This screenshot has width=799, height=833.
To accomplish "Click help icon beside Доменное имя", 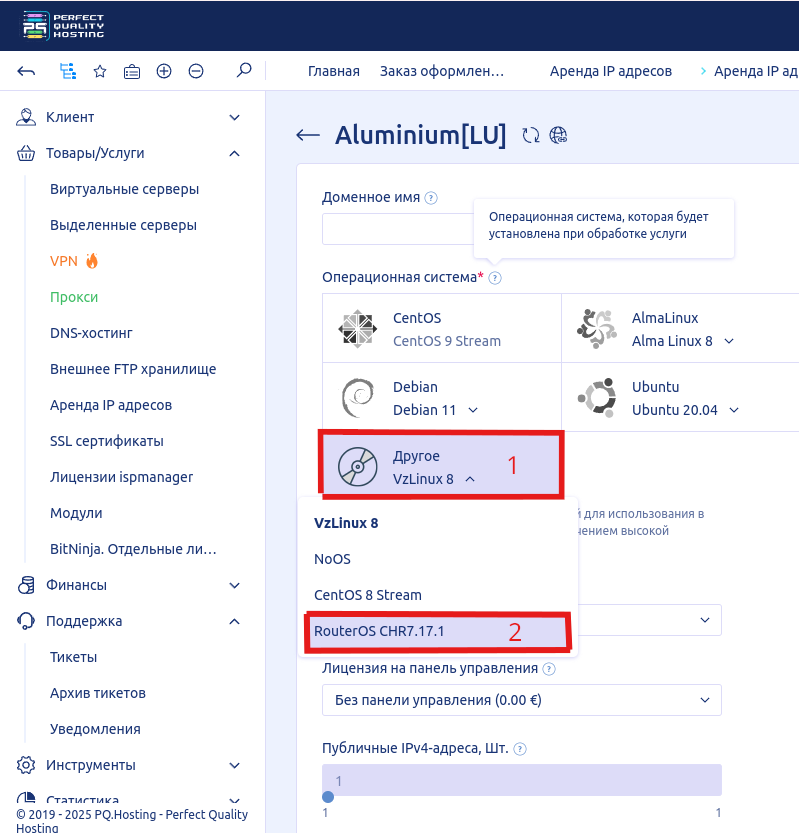I will [x=431, y=198].
